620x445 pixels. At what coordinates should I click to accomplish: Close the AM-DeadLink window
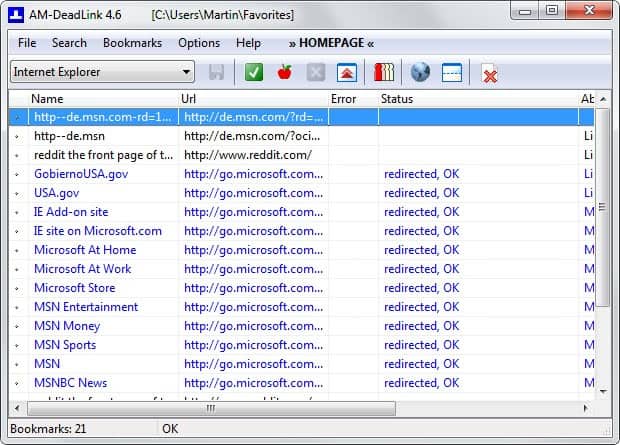589,11
